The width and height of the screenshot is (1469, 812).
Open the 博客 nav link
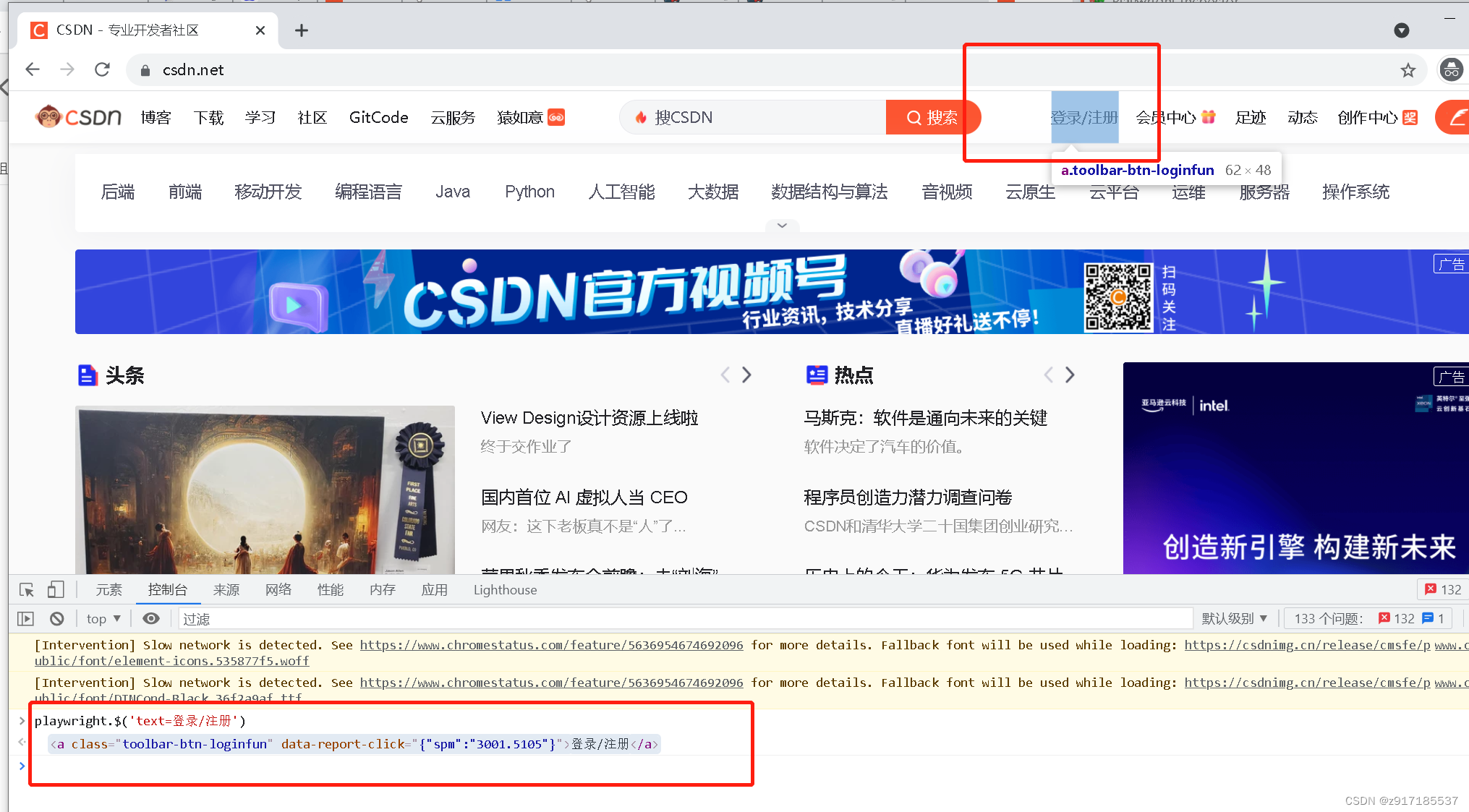[156, 118]
